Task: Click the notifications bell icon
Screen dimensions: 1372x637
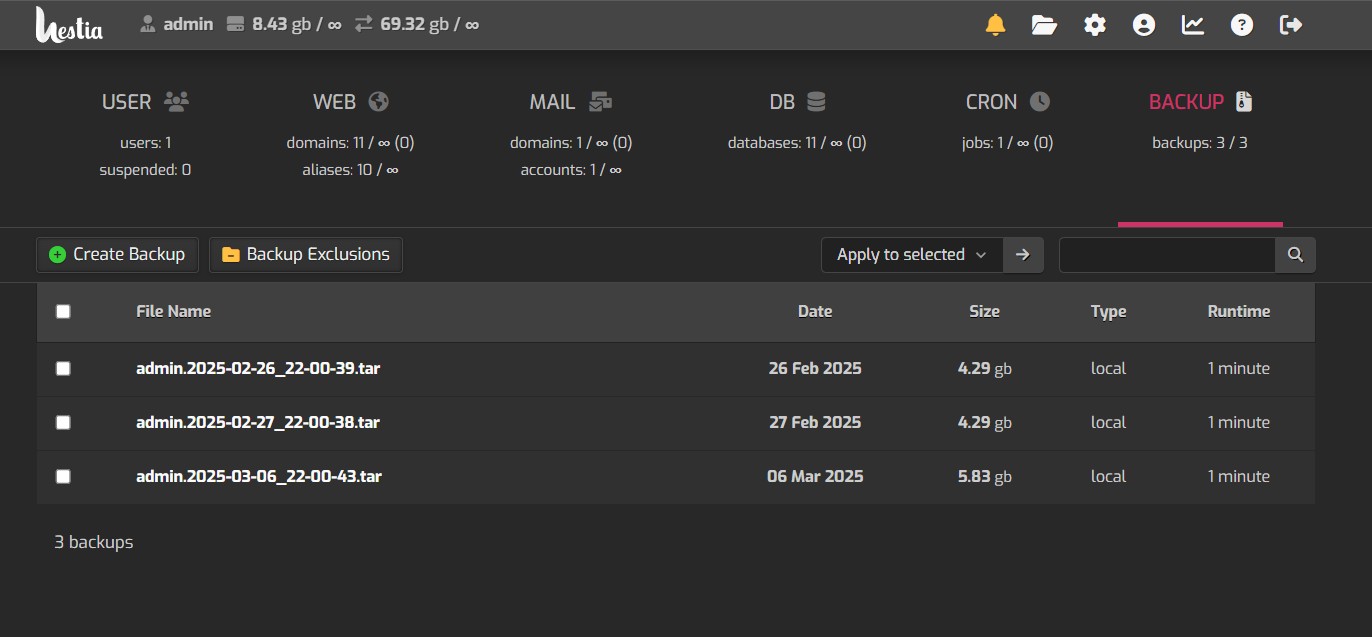Action: point(995,25)
